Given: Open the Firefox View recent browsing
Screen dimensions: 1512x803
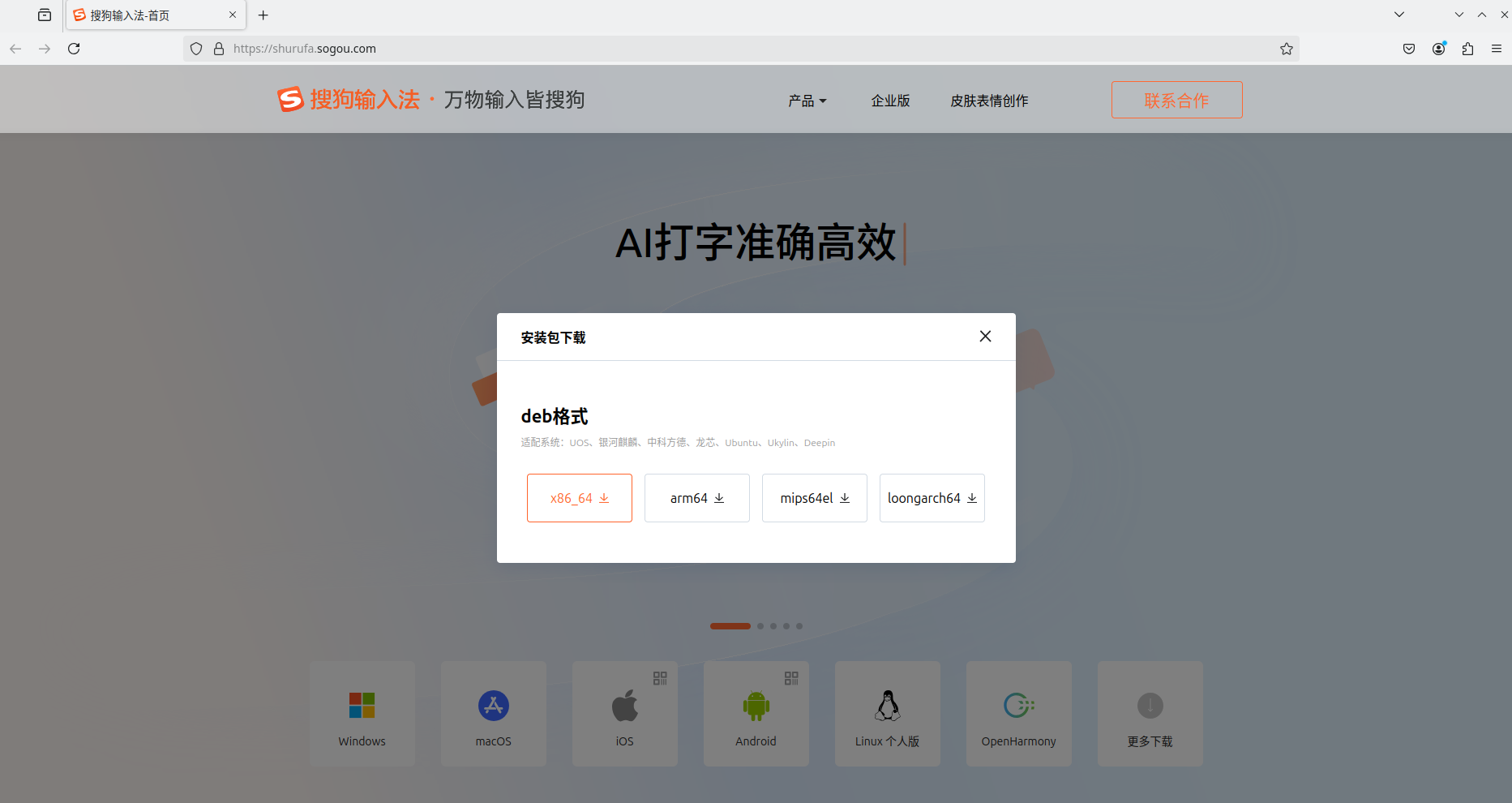Looking at the screenshot, I should click(45, 15).
